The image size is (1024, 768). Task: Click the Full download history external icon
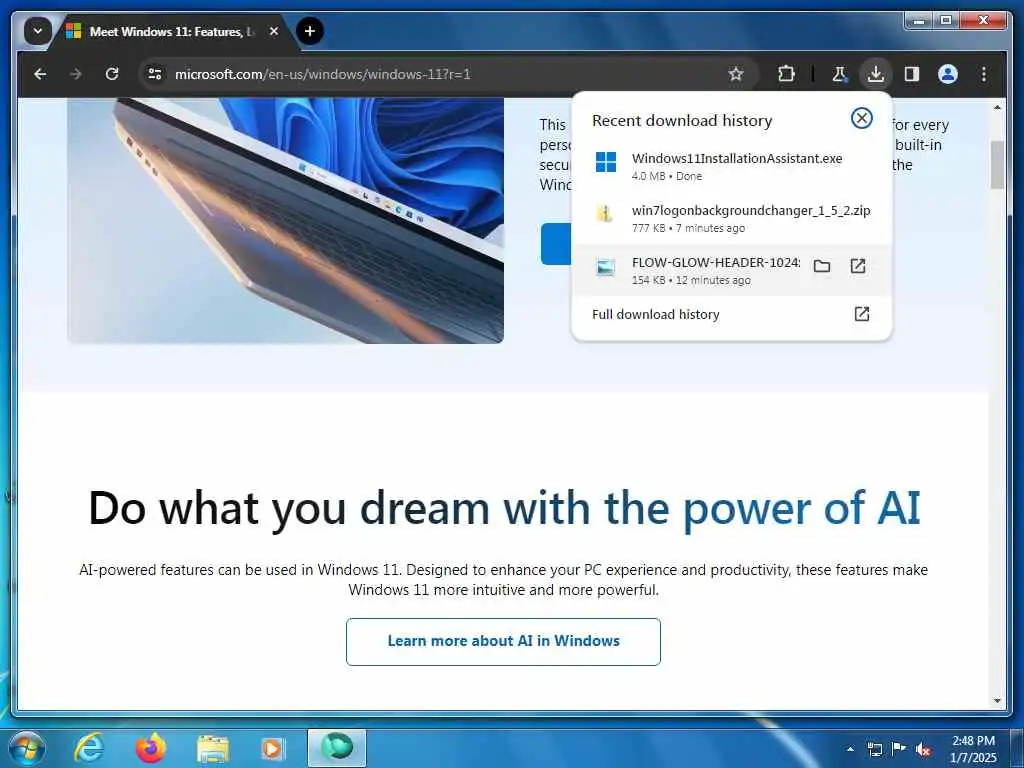[861, 314]
